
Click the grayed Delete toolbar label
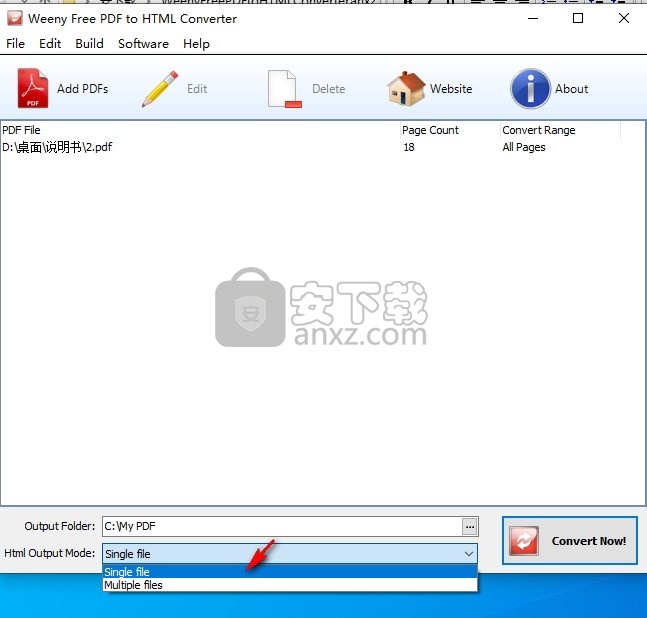pos(328,89)
